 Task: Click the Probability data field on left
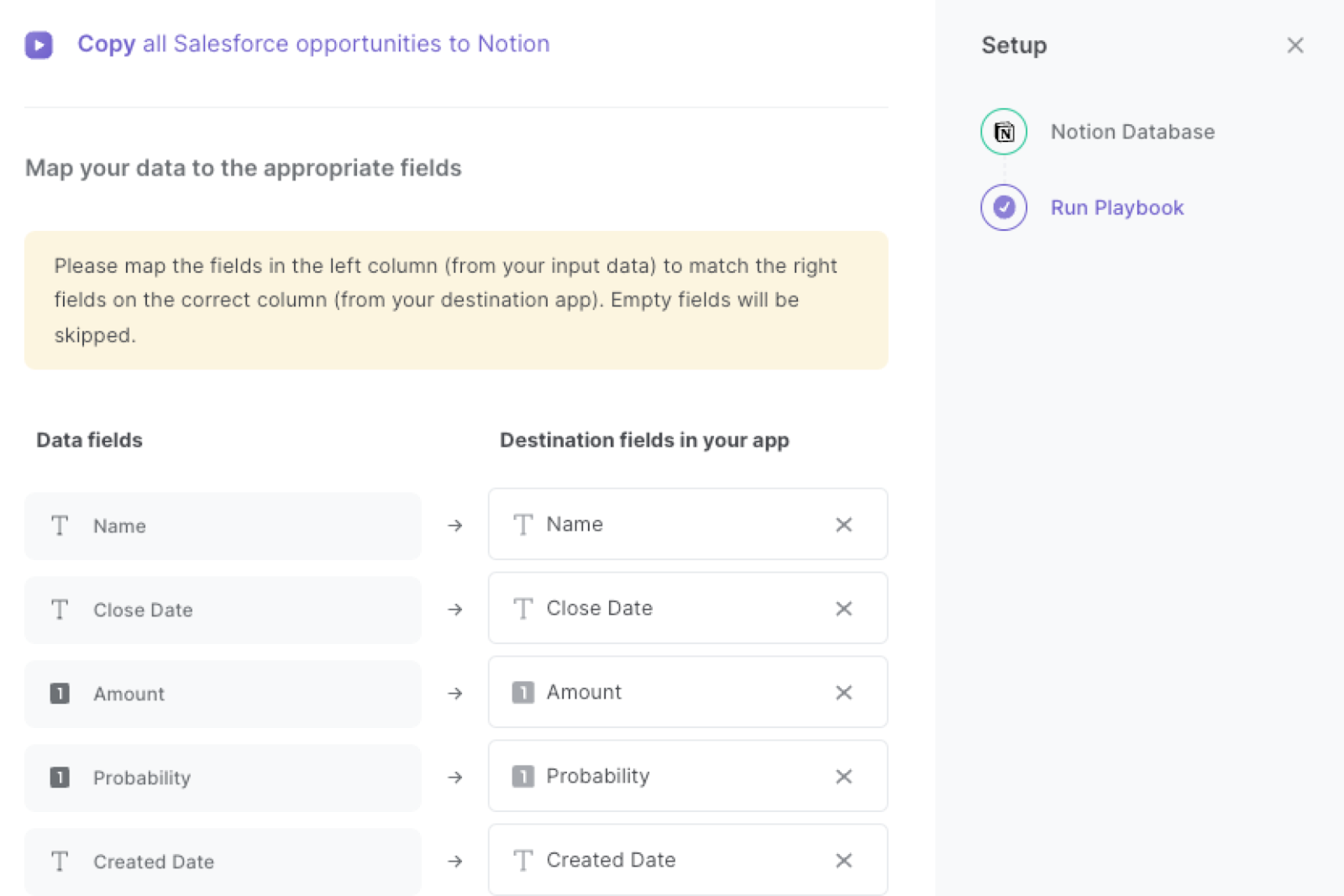pos(223,778)
